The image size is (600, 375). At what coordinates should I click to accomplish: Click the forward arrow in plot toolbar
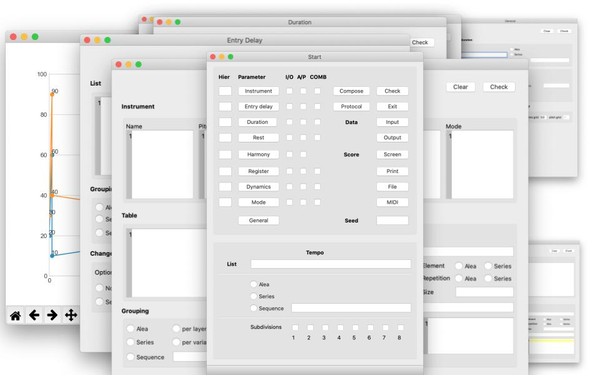(52, 315)
